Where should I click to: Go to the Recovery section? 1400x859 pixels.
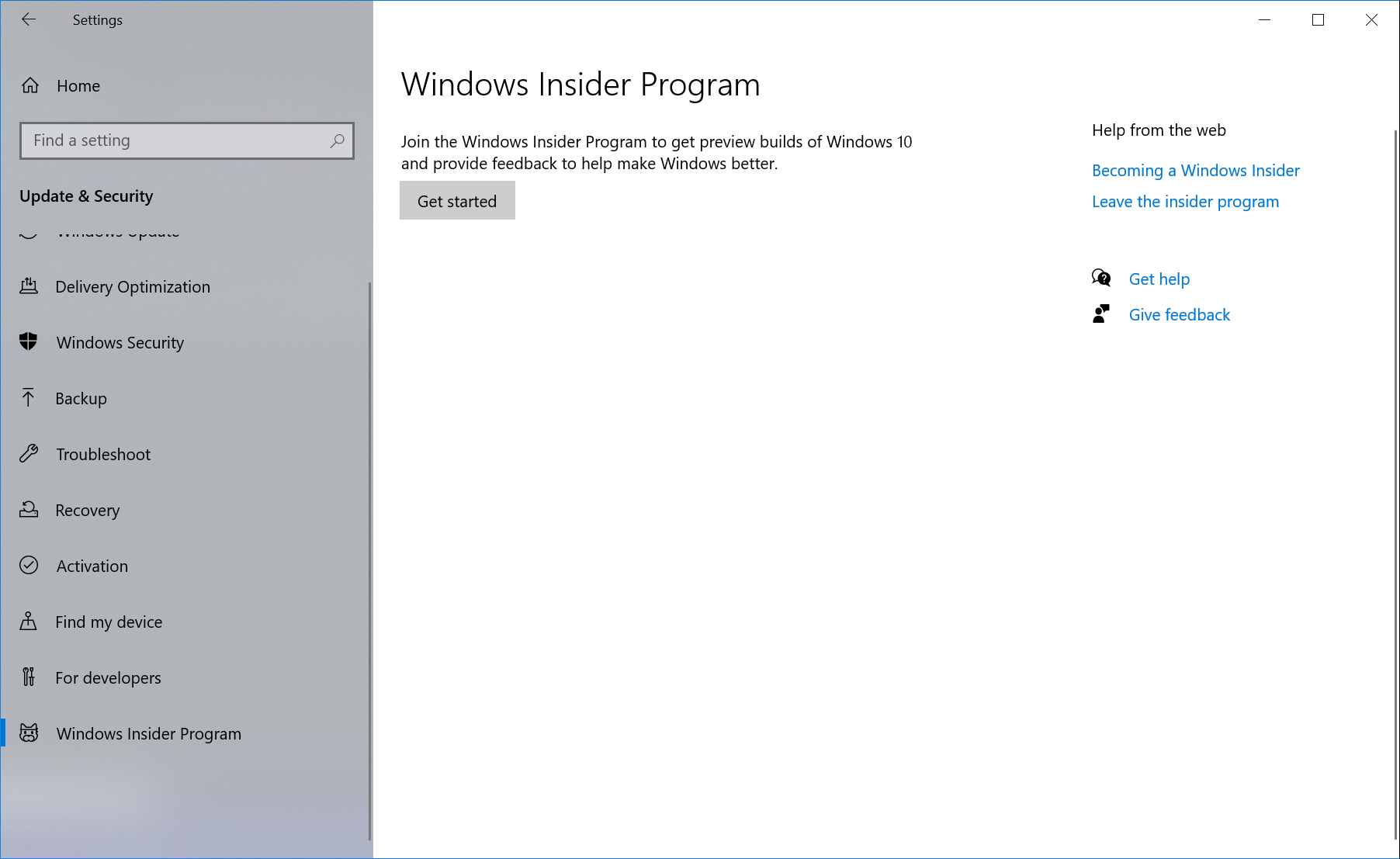88,511
